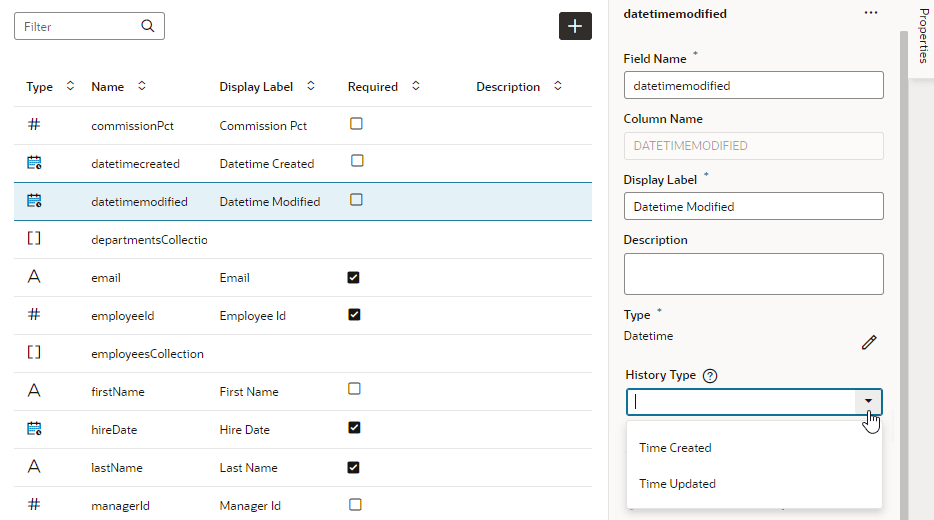Click the Description text box
Image resolution: width=934 pixels, height=520 pixels.
click(753, 274)
